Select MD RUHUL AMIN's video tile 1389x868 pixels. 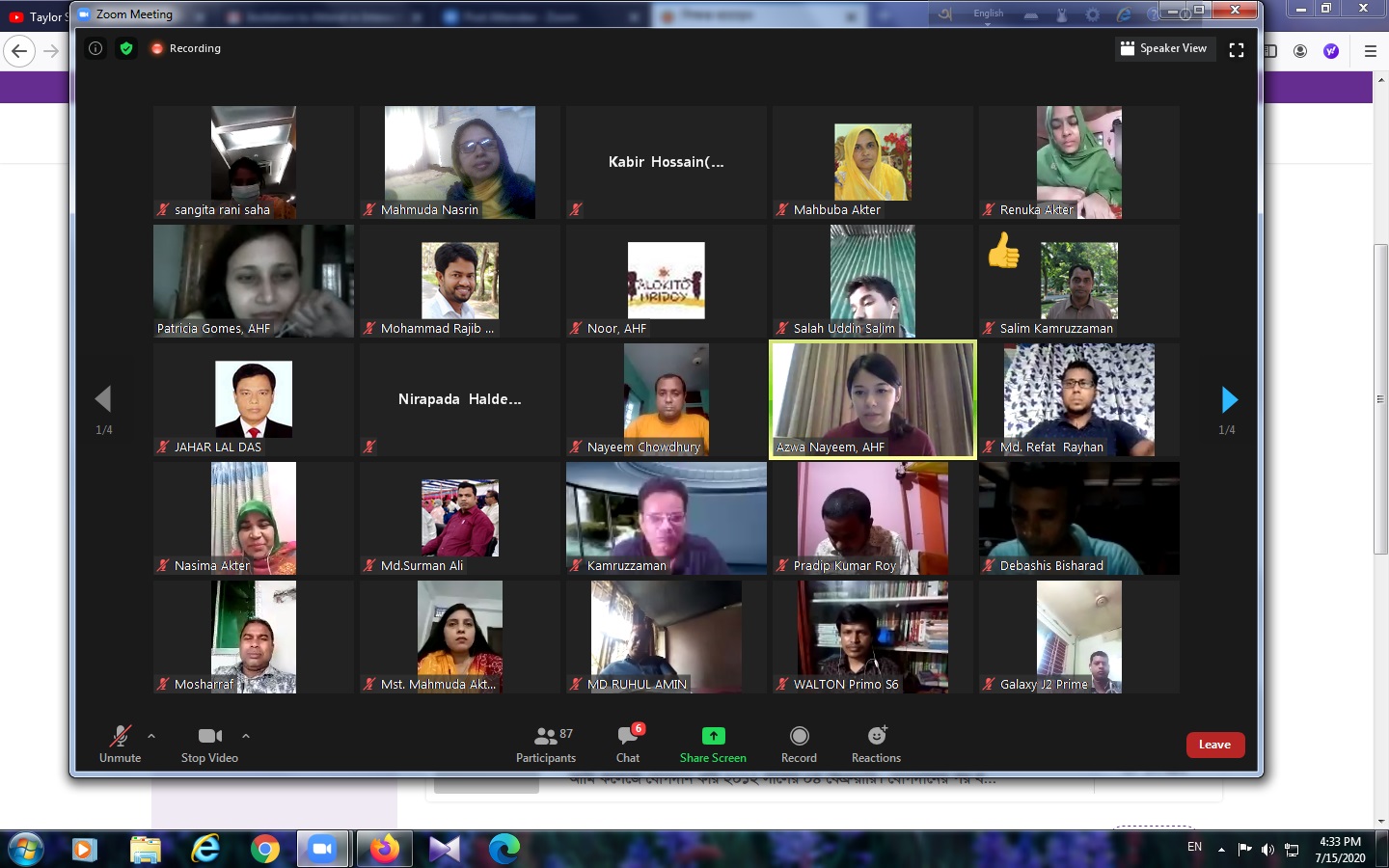(667, 637)
